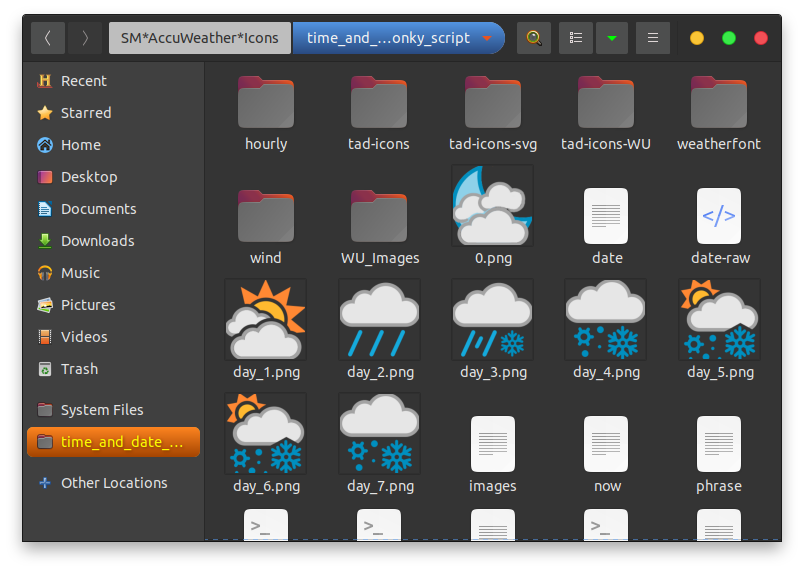The width and height of the screenshot is (804, 572).
Task: Select the images text file icon
Action: click(x=493, y=444)
